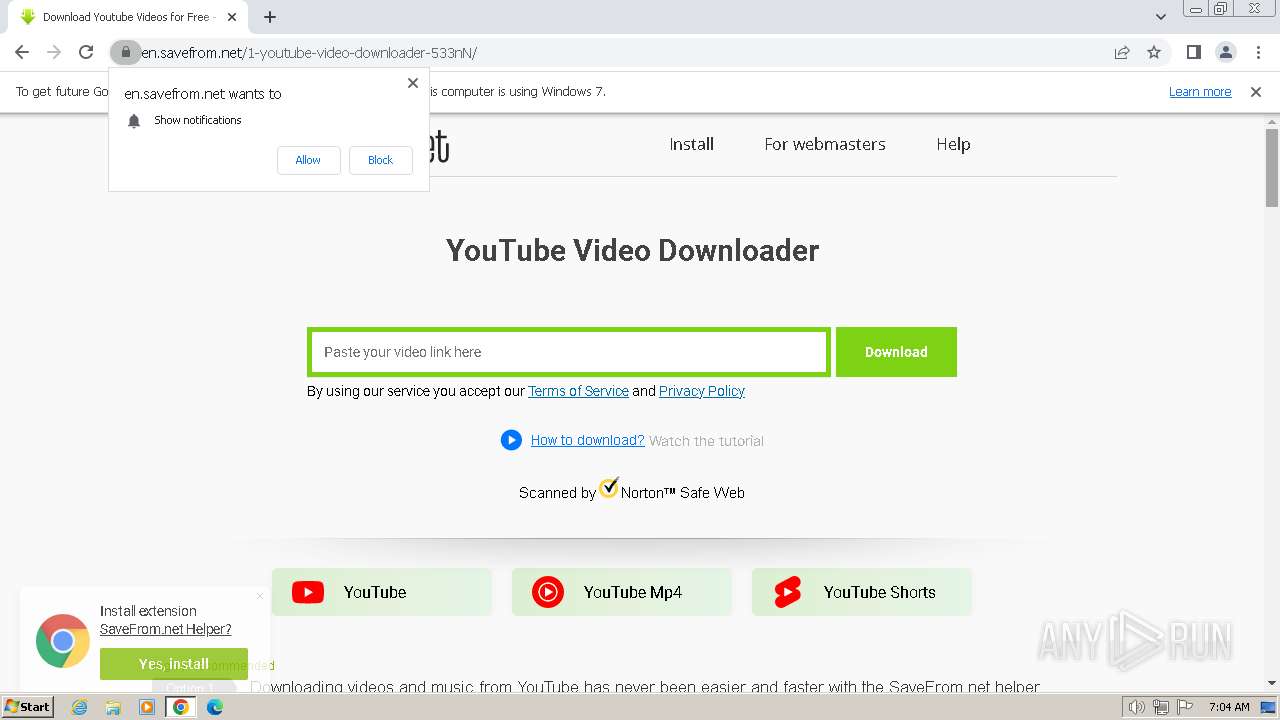This screenshot has height=720, width=1280.
Task: Open the Help menu item
Action: click(x=953, y=144)
